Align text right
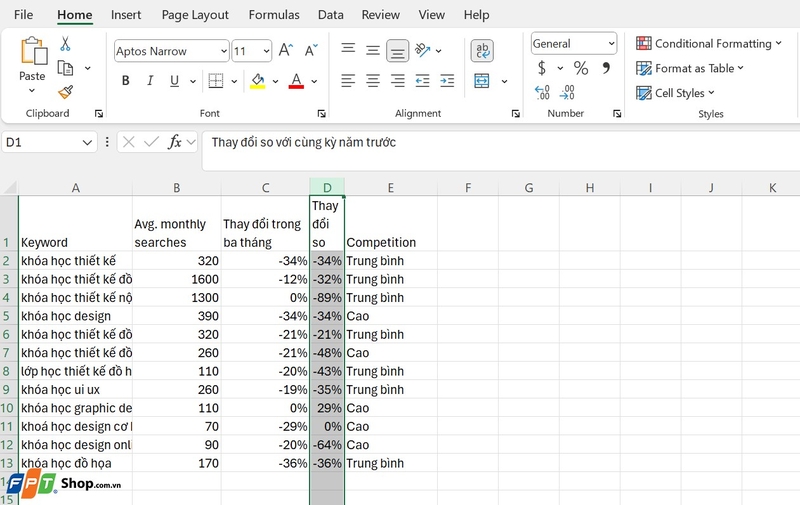Image resolution: width=800 pixels, height=505 pixels. point(397,81)
